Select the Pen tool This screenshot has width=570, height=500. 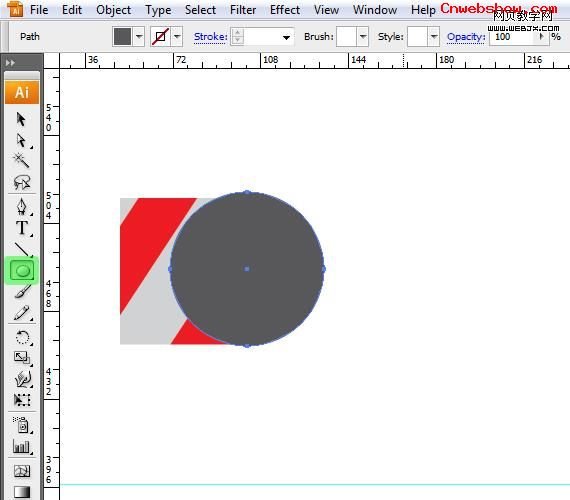[x=21, y=207]
